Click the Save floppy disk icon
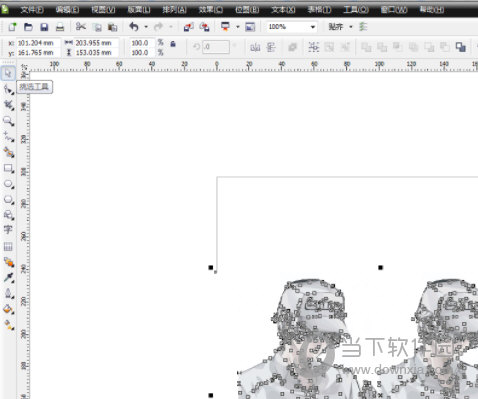 click(44, 27)
